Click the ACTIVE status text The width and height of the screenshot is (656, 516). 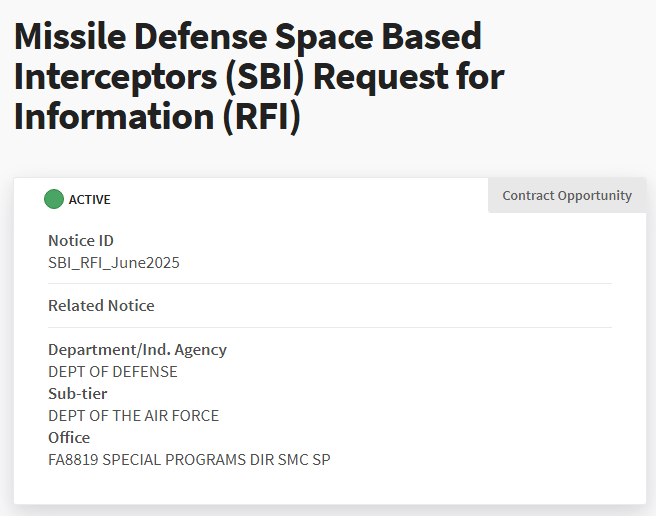90,200
